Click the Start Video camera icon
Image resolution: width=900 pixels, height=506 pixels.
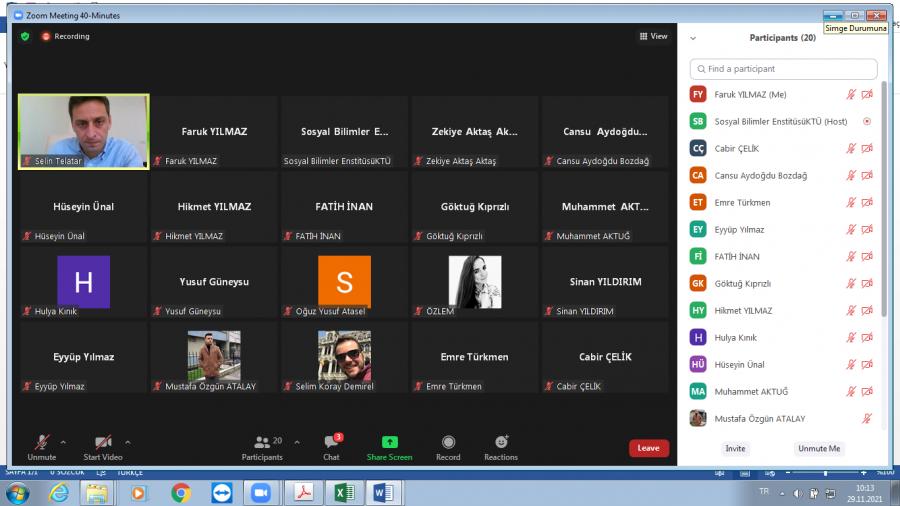tap(104, 442)
